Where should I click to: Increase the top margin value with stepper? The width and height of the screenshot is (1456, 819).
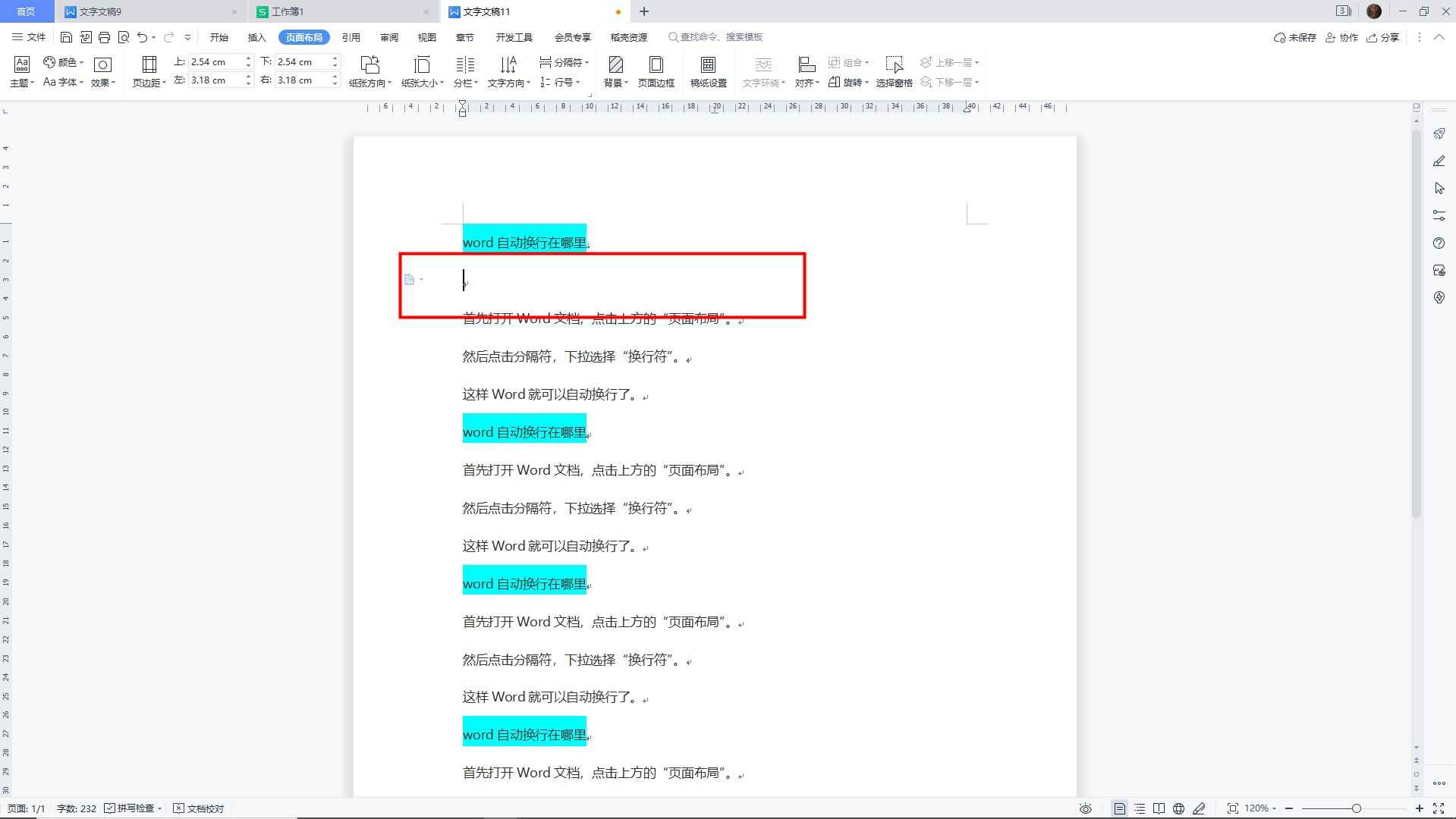pyautogui.click(x=248, y=58)
